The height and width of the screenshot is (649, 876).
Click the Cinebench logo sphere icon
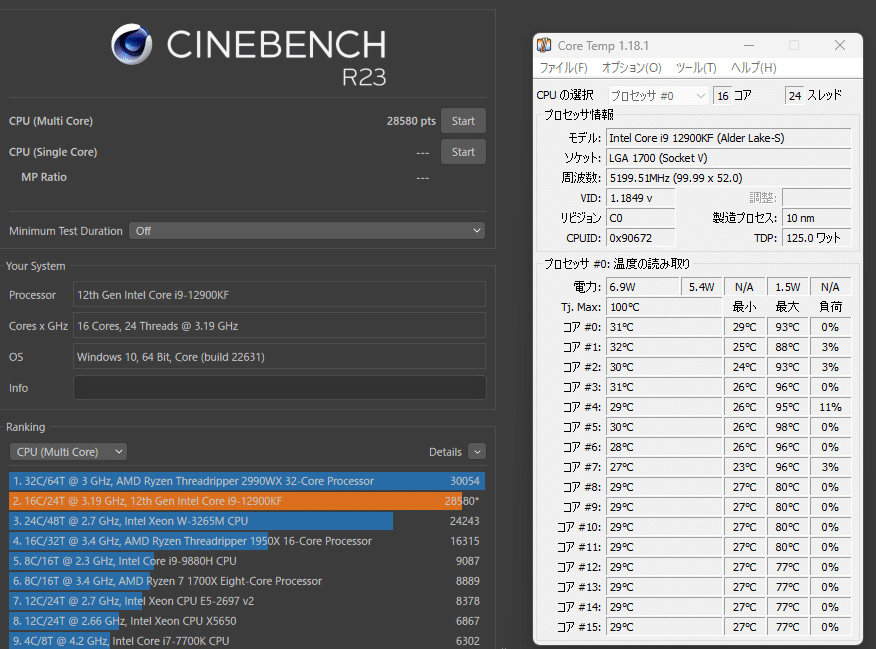point(131,44)
